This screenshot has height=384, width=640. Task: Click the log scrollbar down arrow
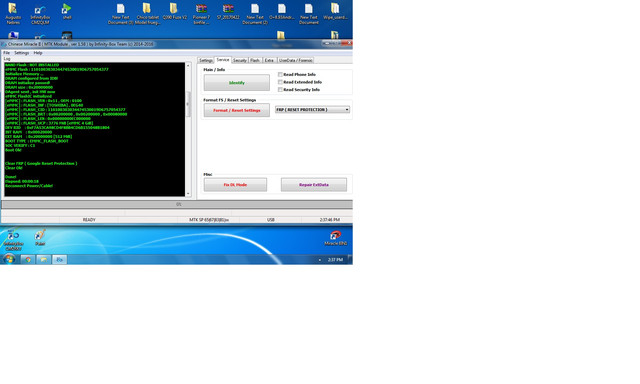188,194
